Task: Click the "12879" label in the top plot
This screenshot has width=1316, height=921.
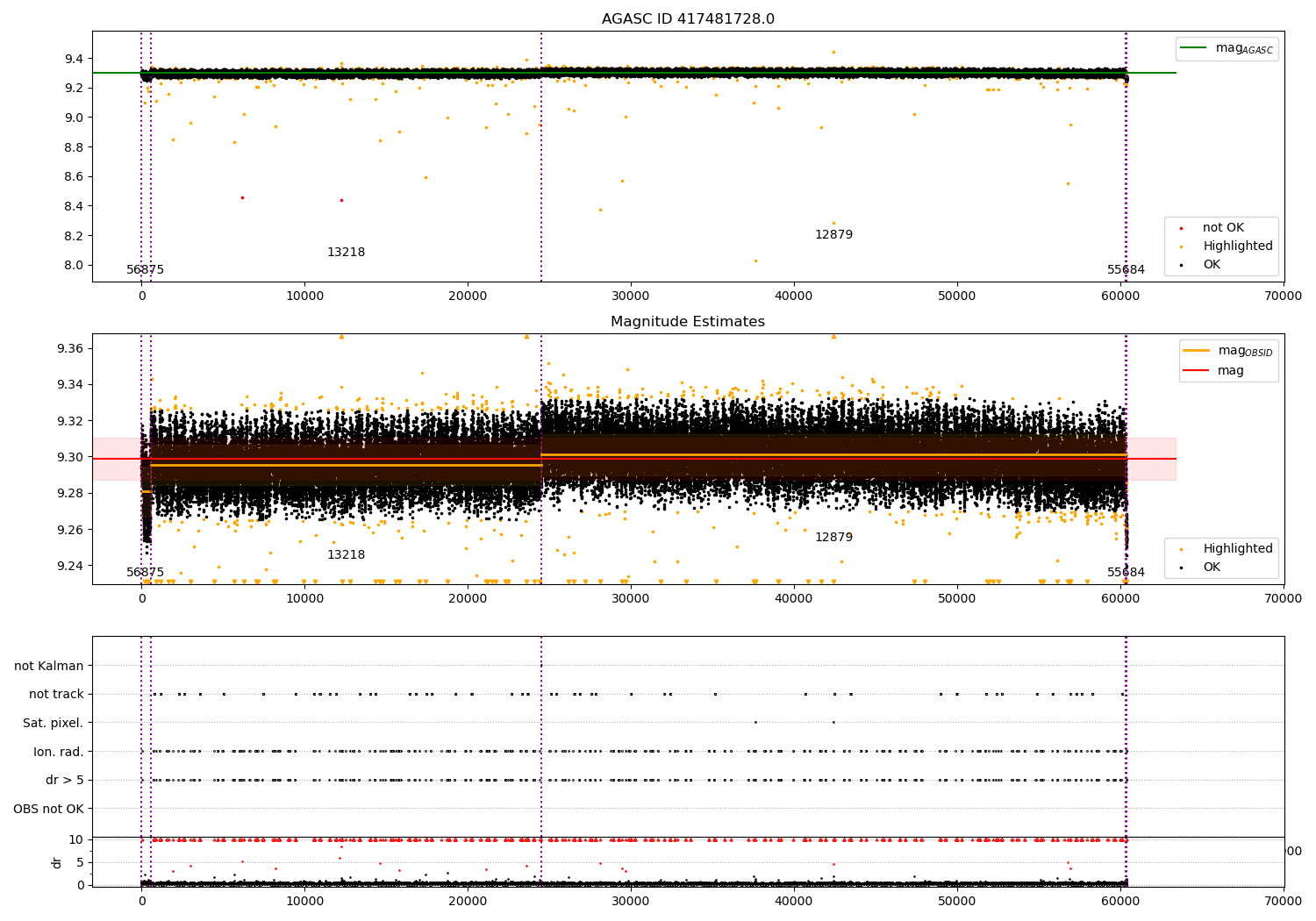Action: point(833,234)
